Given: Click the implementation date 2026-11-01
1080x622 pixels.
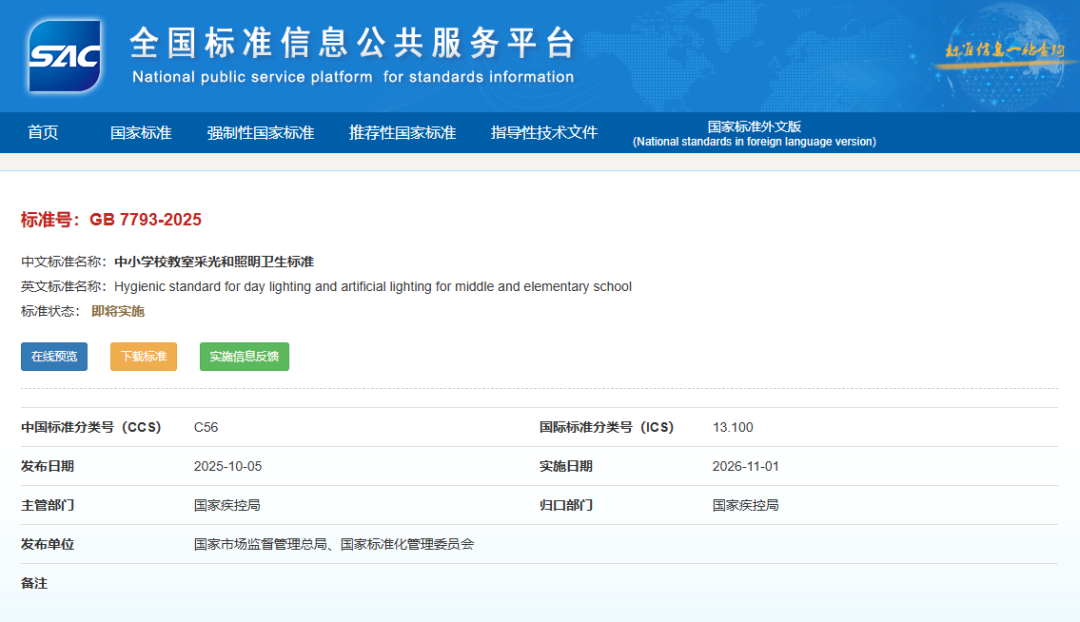Looking at the screenshot, I should click(x=746, y=466).
